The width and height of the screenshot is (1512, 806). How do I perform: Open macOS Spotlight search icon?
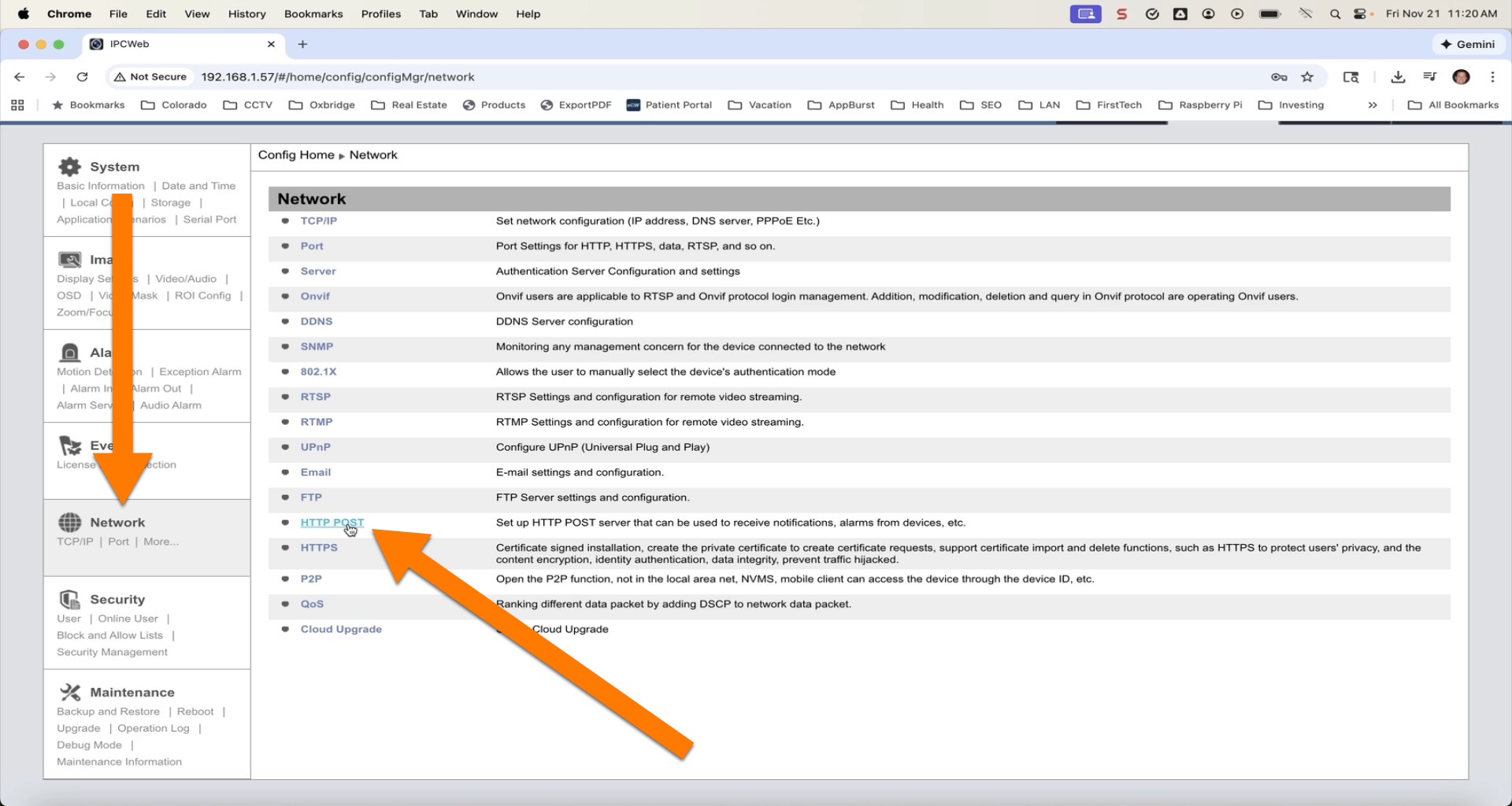coord(1335,13)
